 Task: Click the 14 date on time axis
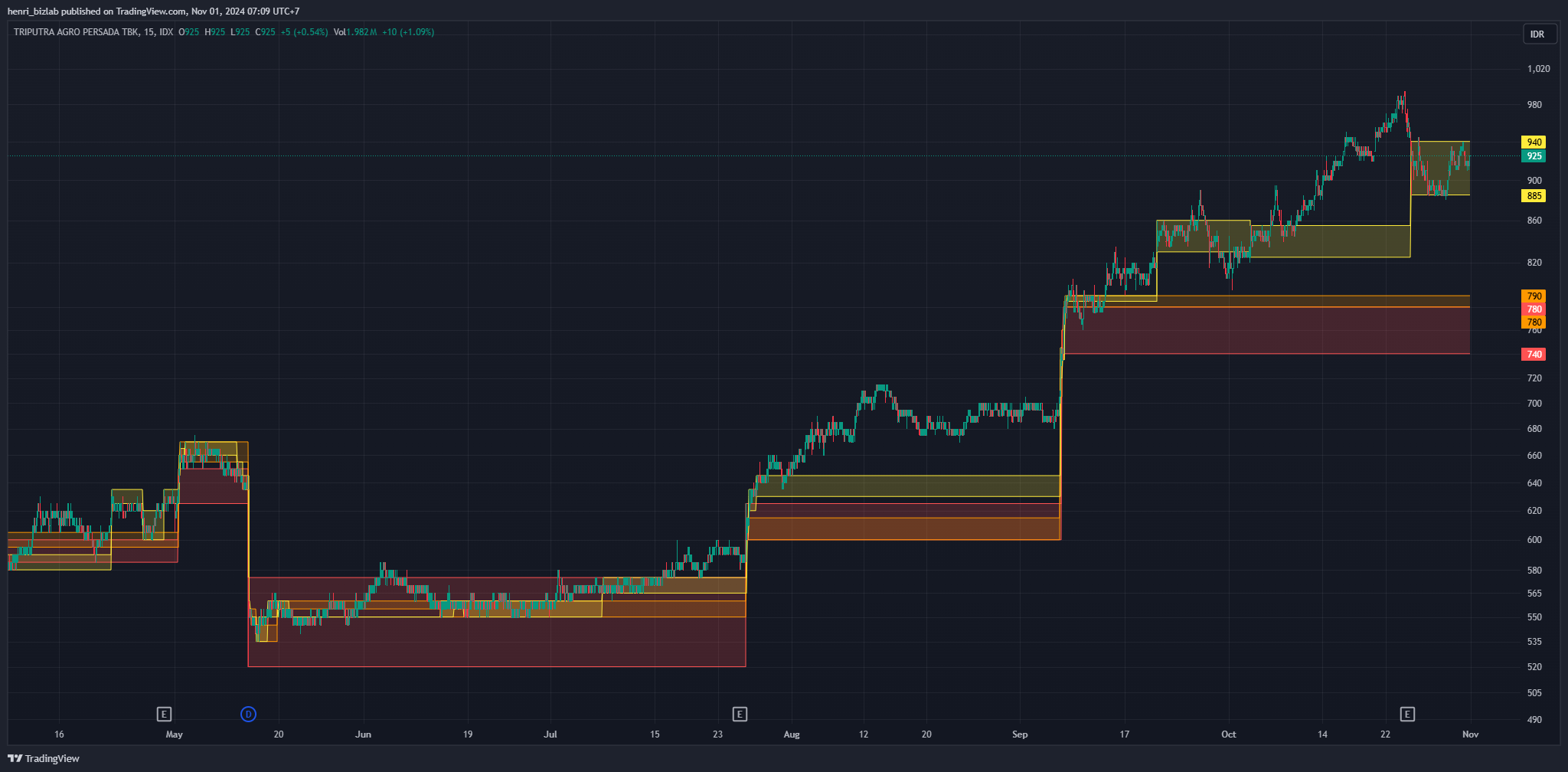tap(1323, 734)
